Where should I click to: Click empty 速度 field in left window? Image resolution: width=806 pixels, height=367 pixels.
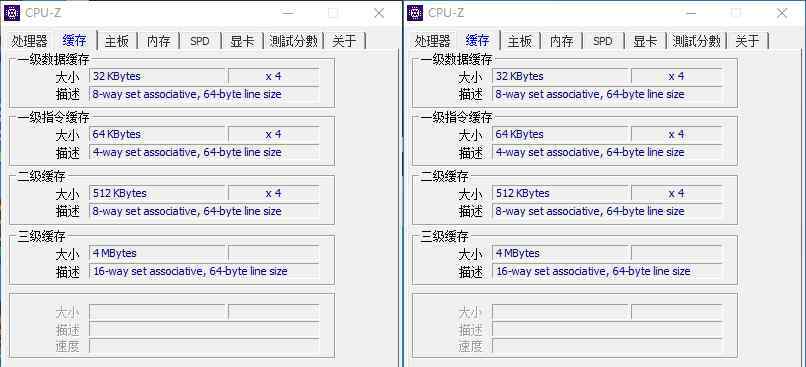point(204,346)
